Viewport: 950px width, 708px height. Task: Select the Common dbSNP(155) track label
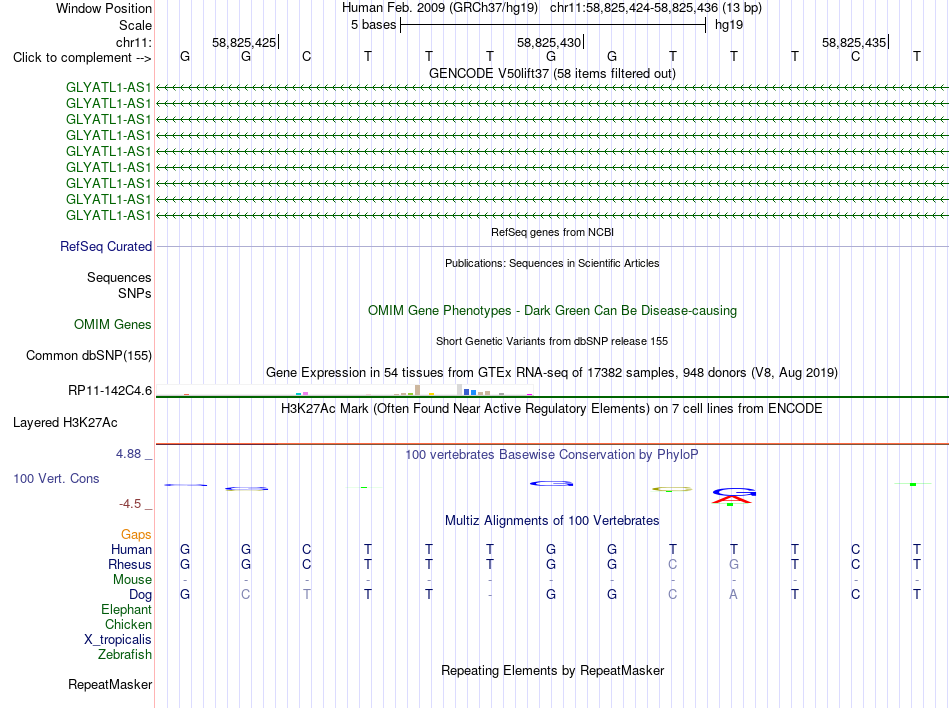click(x=89, y=356)
